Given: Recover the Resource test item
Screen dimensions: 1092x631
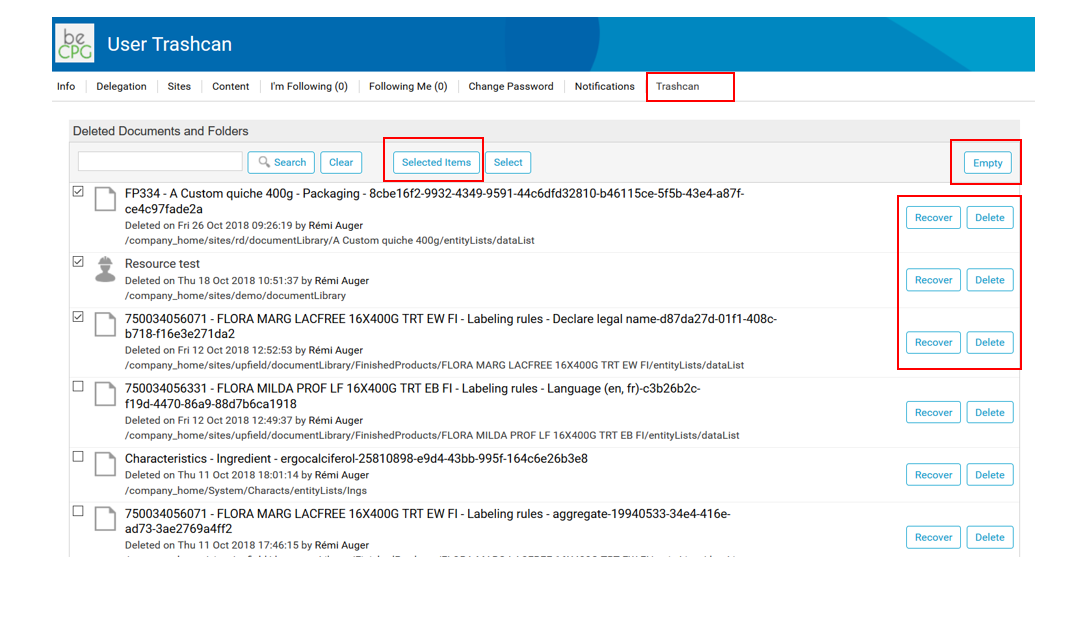Looking at the screenshot, I should (x=933, y=280).
